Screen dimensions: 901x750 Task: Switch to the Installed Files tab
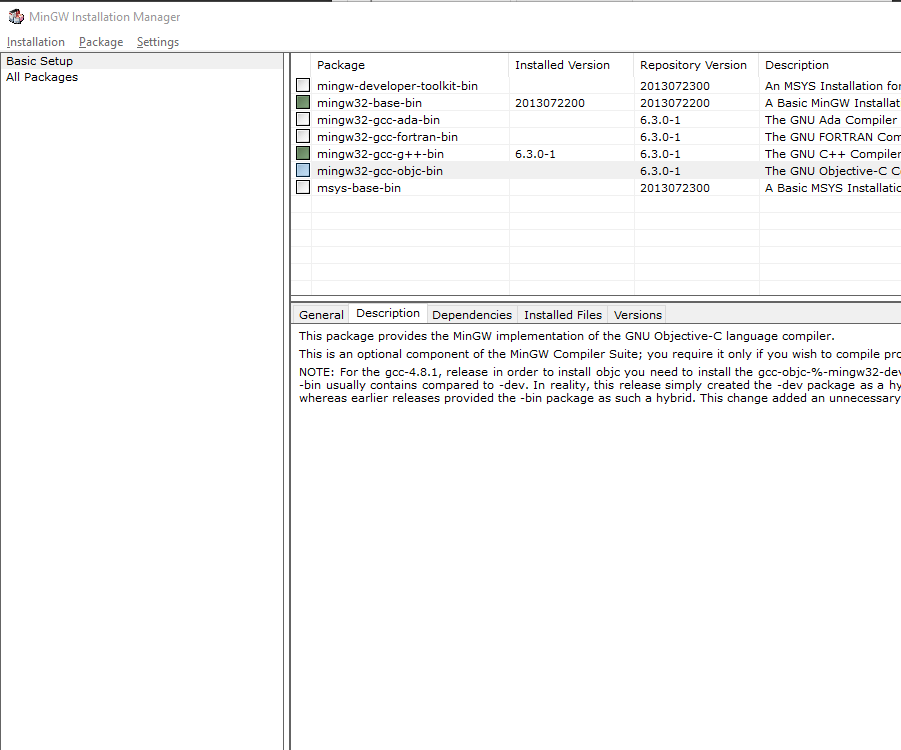563,315
